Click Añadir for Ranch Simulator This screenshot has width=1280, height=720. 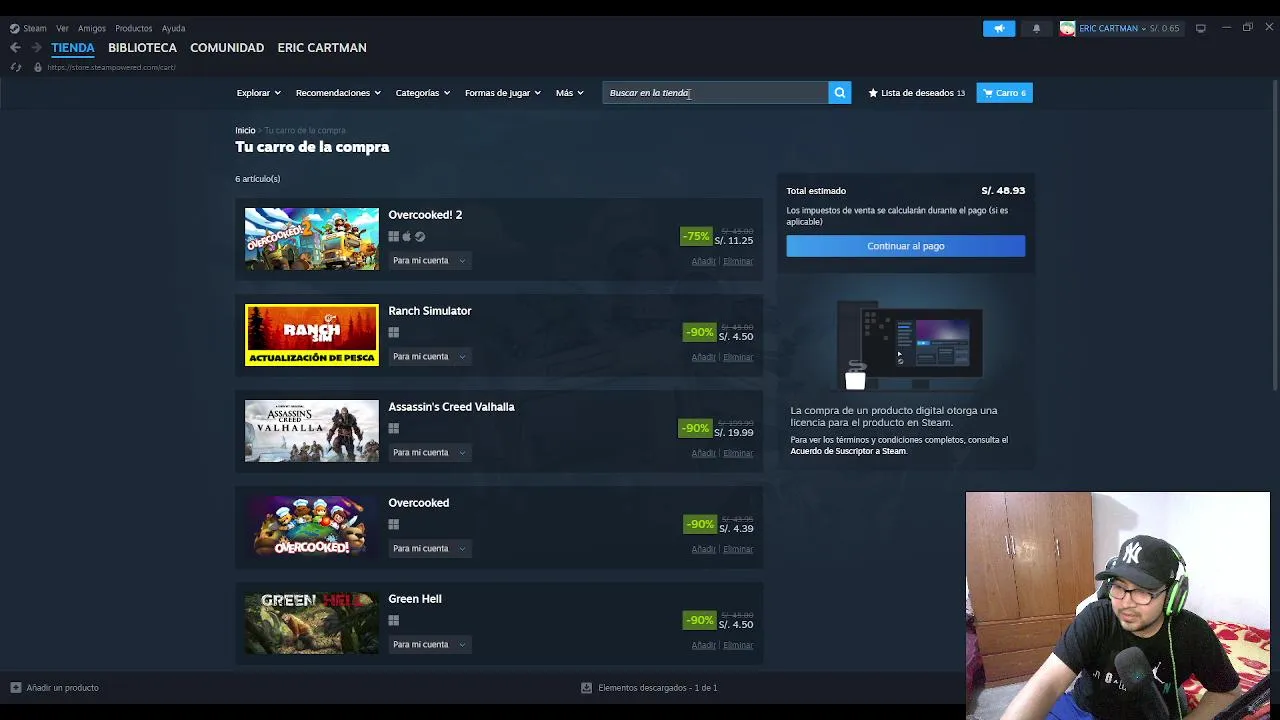[x=703, y=357]
